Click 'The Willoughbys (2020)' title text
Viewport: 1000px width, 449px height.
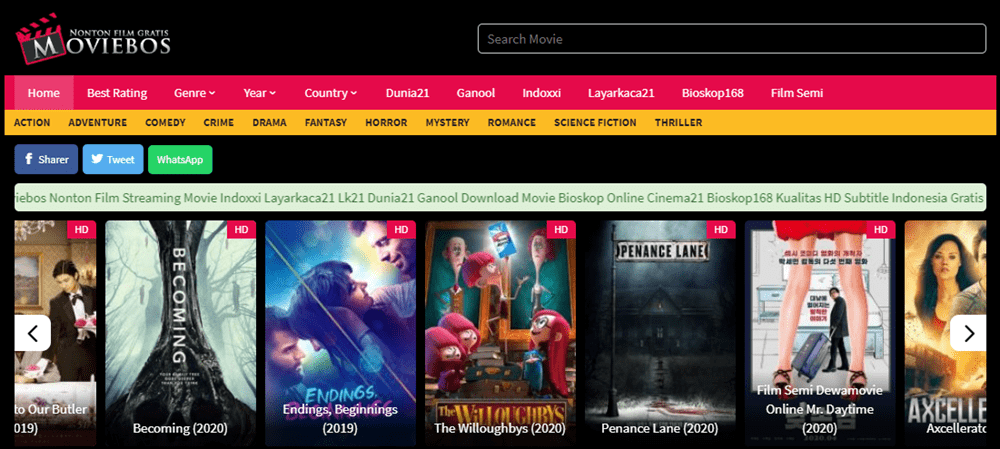pos(501,428)
